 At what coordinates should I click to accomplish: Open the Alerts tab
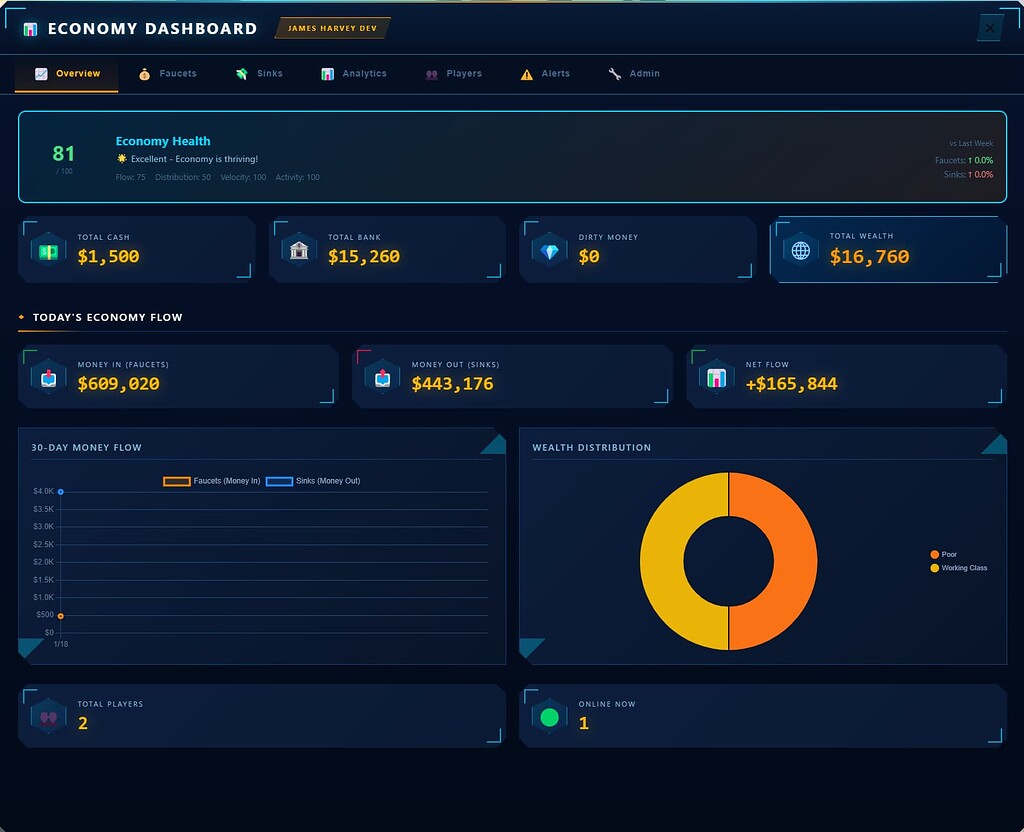[x=545, y=74]
